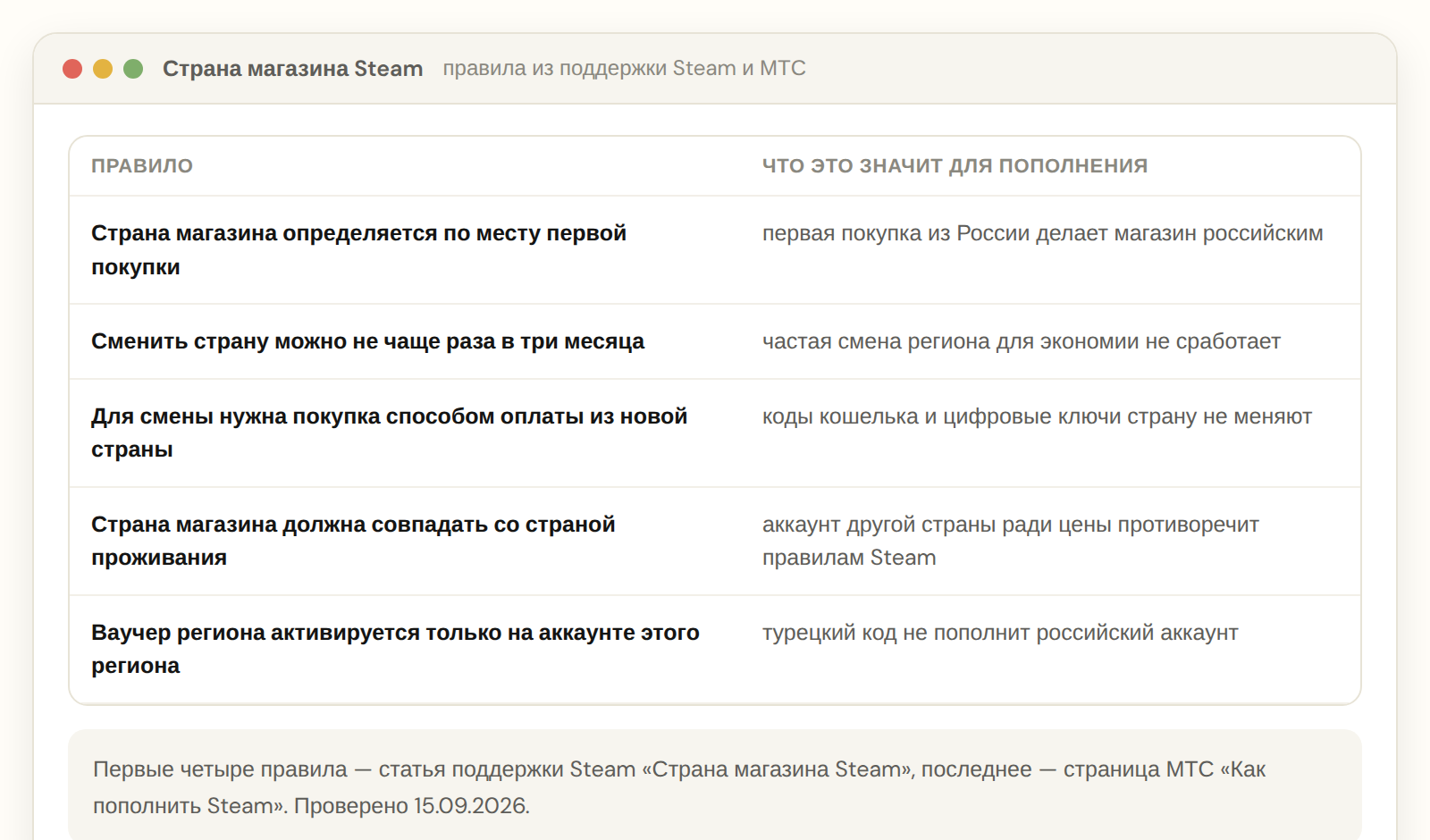Click the column header «ПРАВИЛО»
Viewport: 1430px width, 840px height.
[x=142, y=166]
